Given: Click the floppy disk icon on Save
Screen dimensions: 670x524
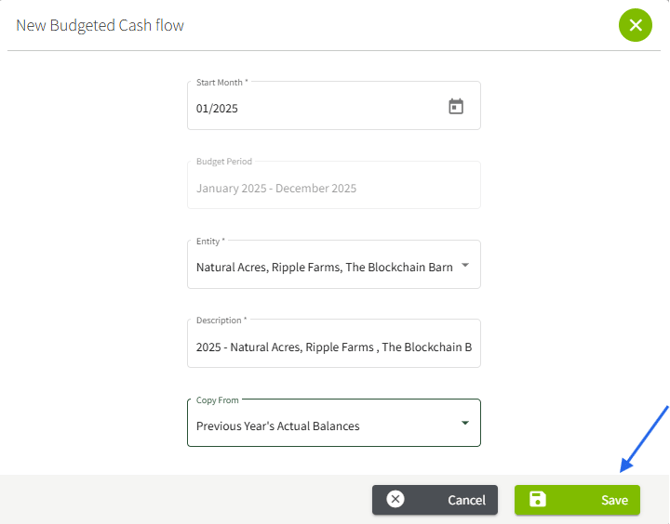Looking at the screenshot, I should 538,499.
